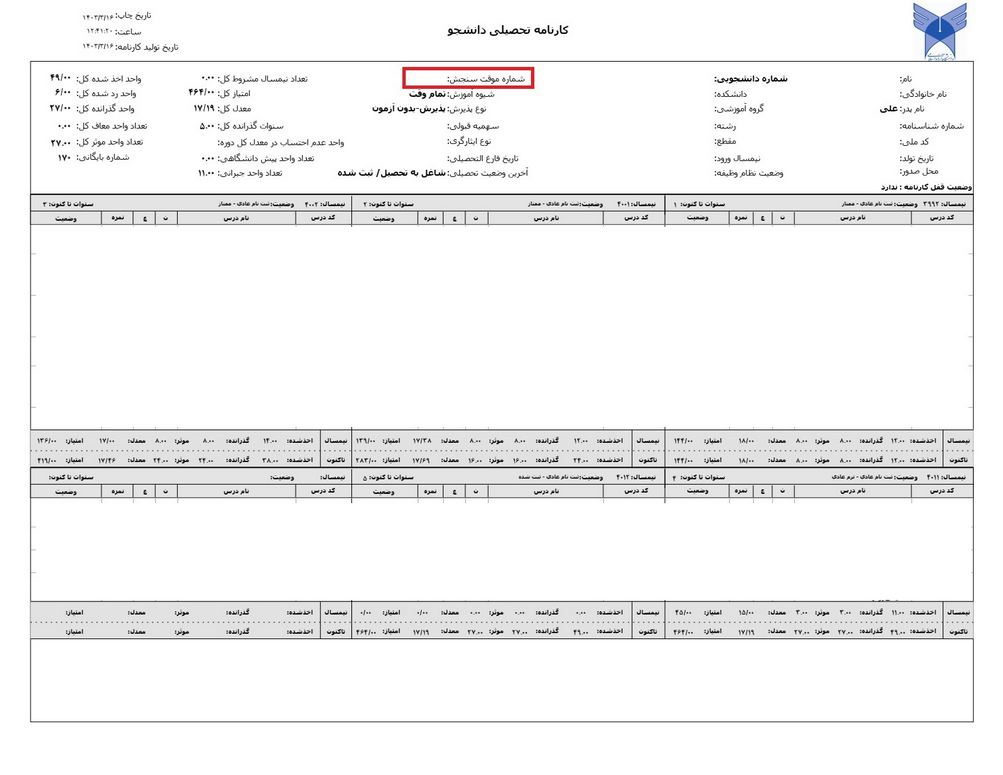Viewport: 1003px width, 775px height.
Task: Click the 'تاریخ چاپ' print date
Action: click(x=118, y=17)
